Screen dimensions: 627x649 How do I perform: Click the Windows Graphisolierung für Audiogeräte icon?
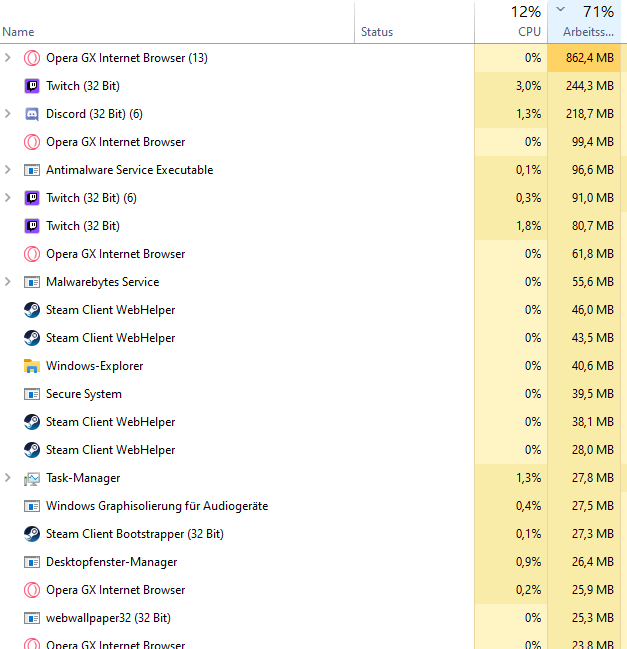[32, 506]
